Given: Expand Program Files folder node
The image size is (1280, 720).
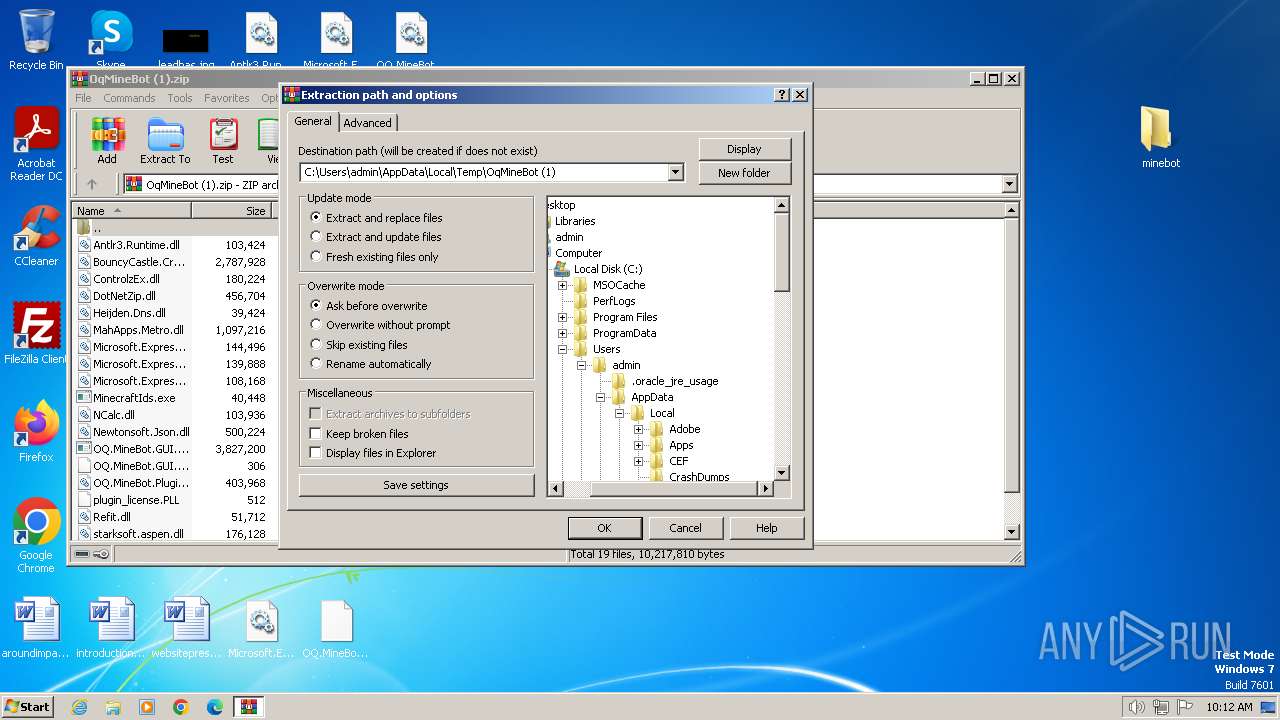Looking at the screenshot, I should tap(562, 317).
